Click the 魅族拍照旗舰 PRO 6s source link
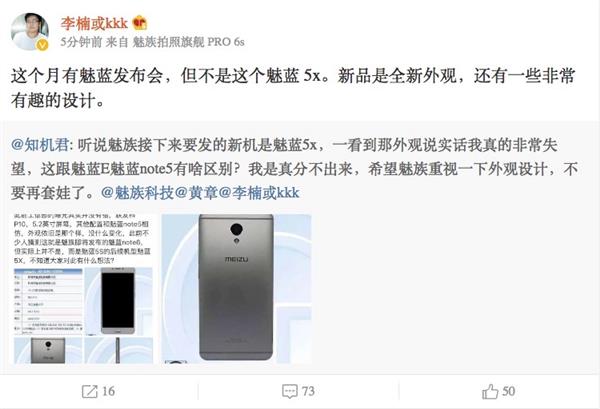Screen dimensions: 600x409 (x=188, y=42)
